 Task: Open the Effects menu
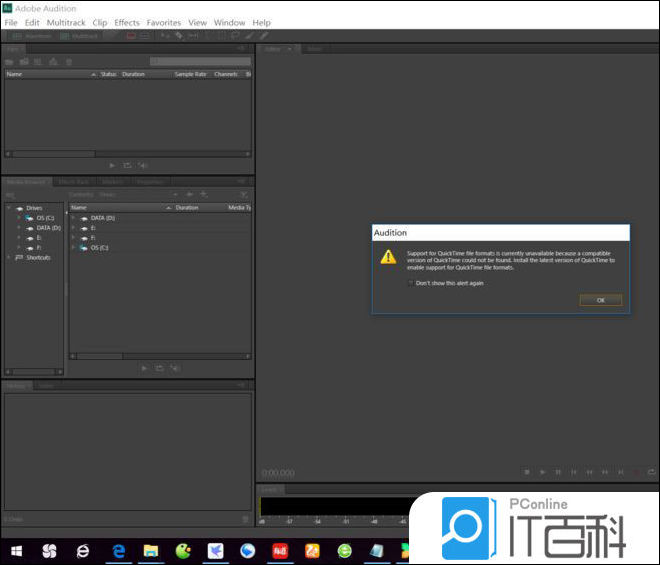(127, 22)
